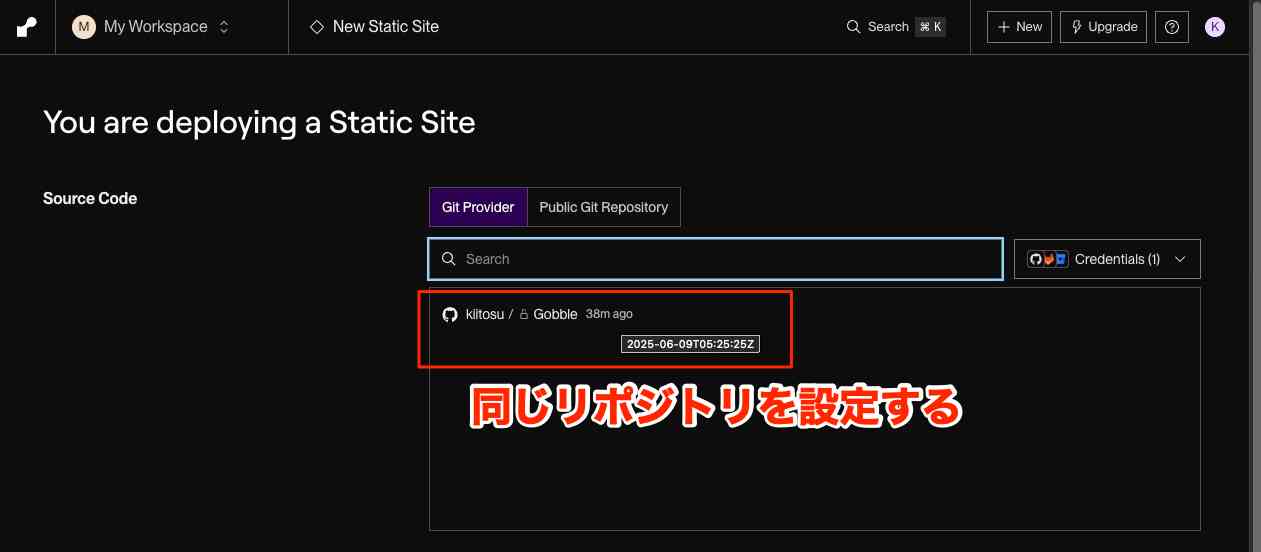
Task: Click the ⌘K shortcut badge
Action: coord(930,27)
